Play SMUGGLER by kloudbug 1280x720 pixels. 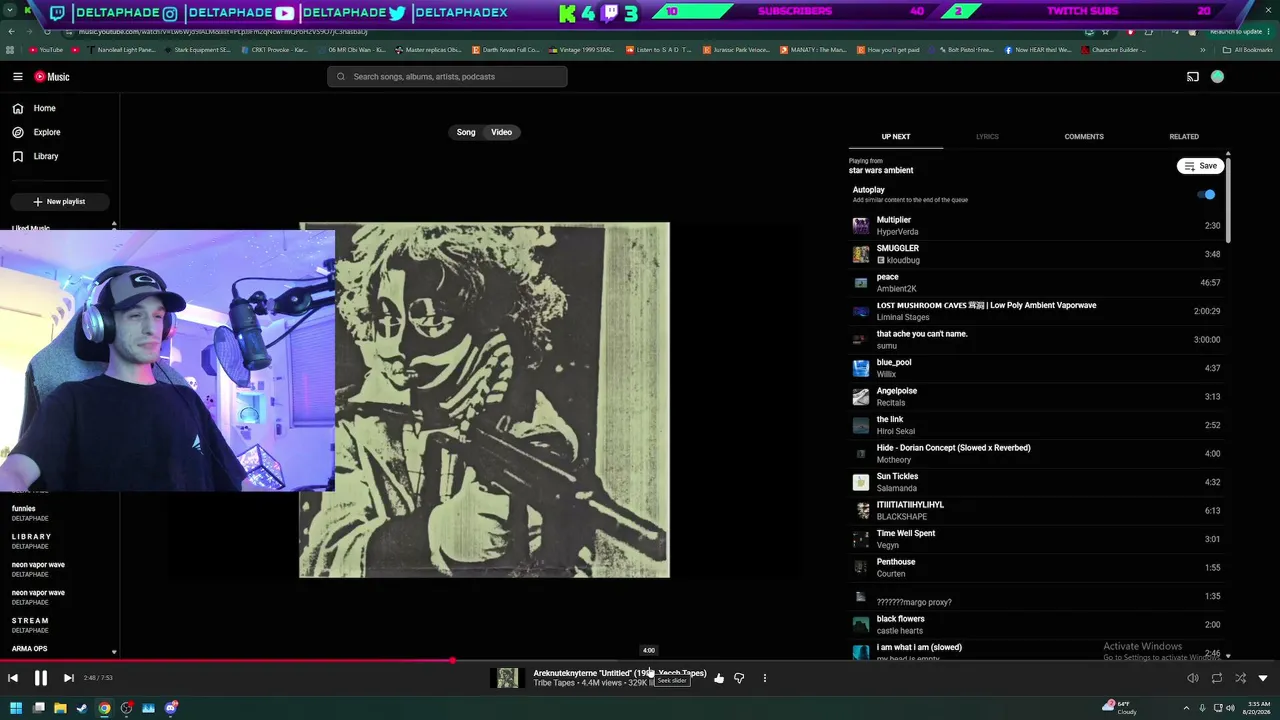(1036, 254)
